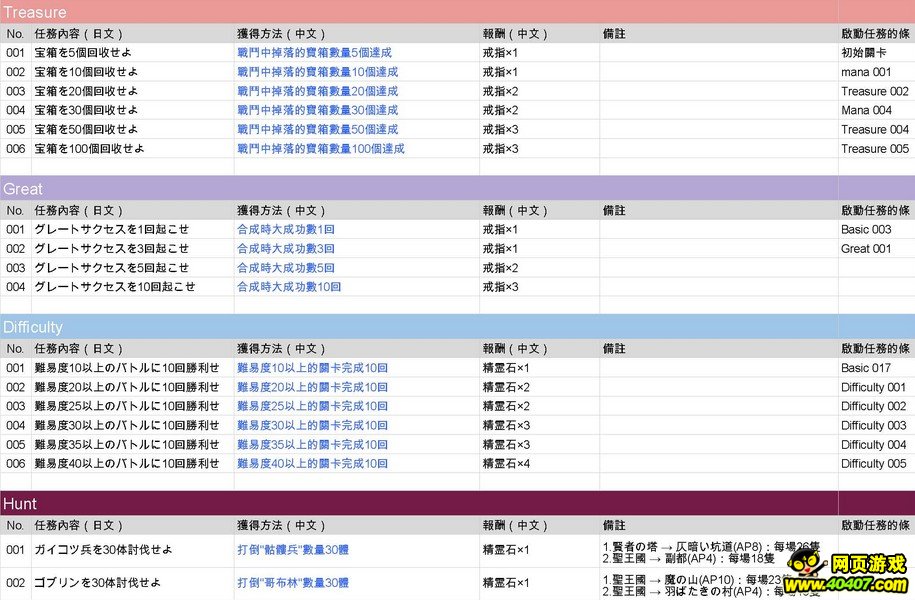This screenshot has height=600, width=915.
Task: Click Difficulty 005 condition cell
Action: tap(876, 463)
